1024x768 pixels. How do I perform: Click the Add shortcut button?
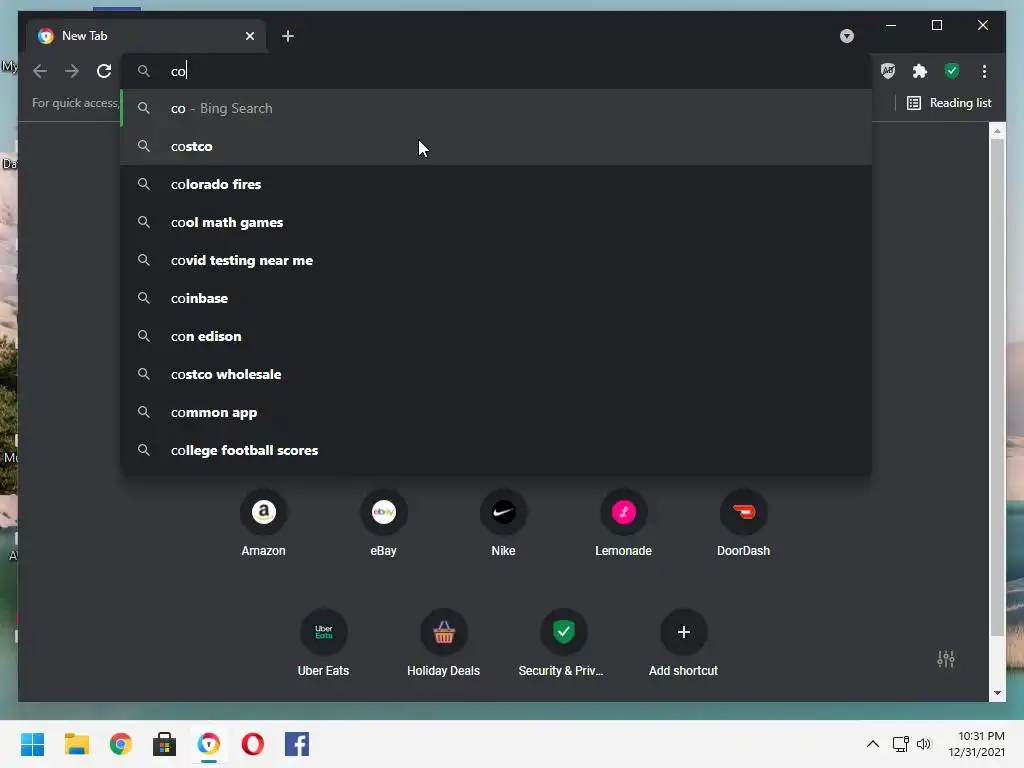click(683, 643)
